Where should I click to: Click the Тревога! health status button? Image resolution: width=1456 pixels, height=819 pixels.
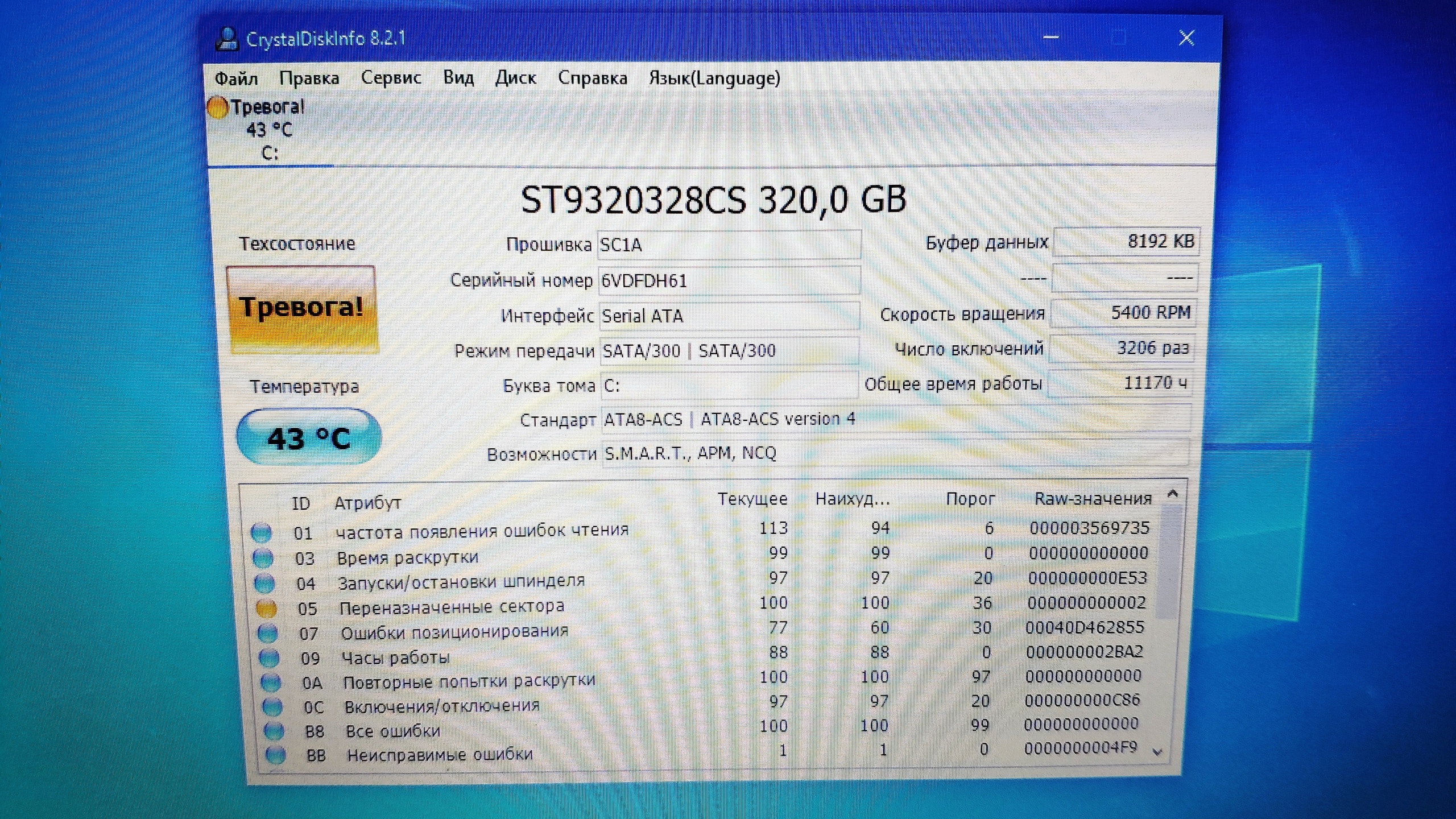[x=301, y=309]
